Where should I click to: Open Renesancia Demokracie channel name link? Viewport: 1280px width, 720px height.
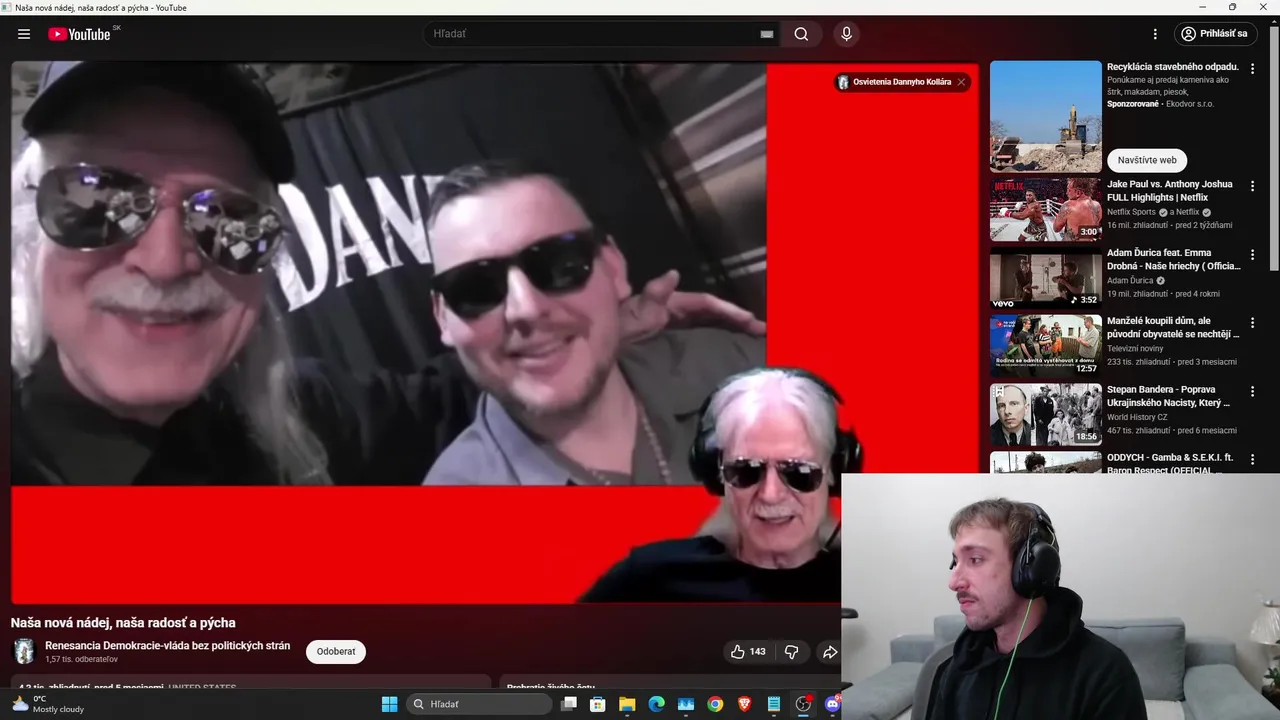[167, 646]
